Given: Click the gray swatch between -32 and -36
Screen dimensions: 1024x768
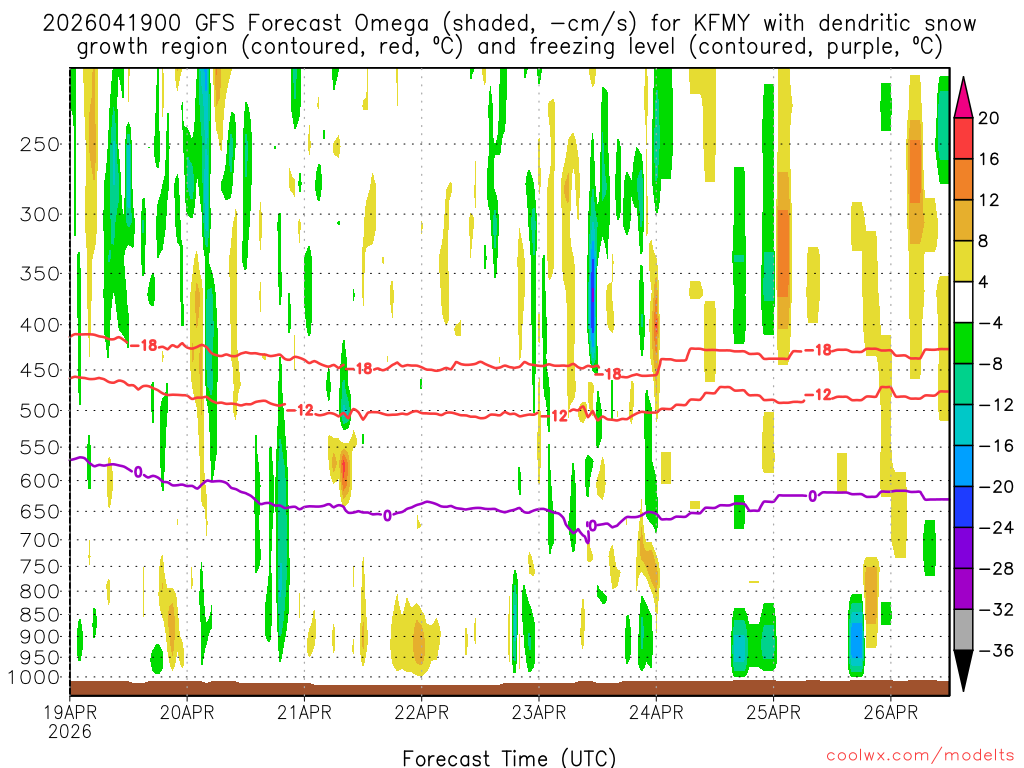Looking at the screenshot, I should [963, 630].
